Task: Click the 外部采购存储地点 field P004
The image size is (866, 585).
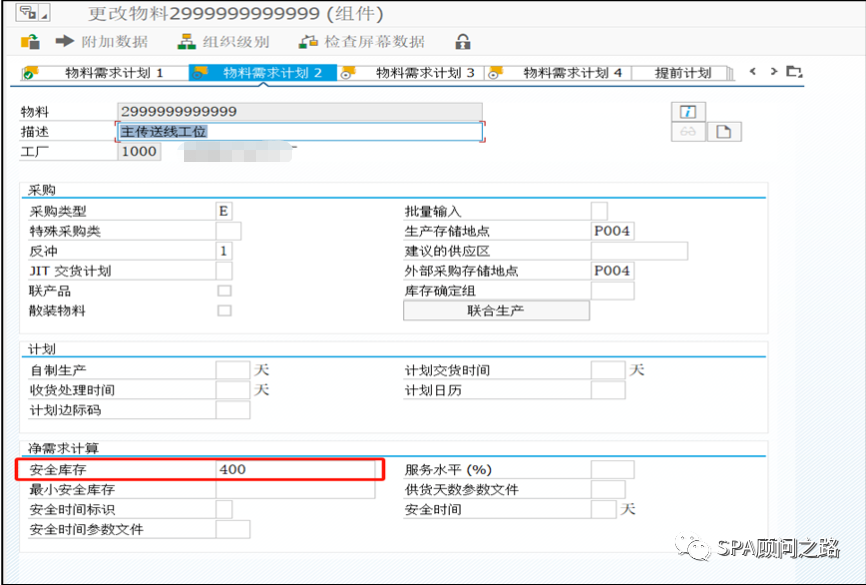Action: 612,271
